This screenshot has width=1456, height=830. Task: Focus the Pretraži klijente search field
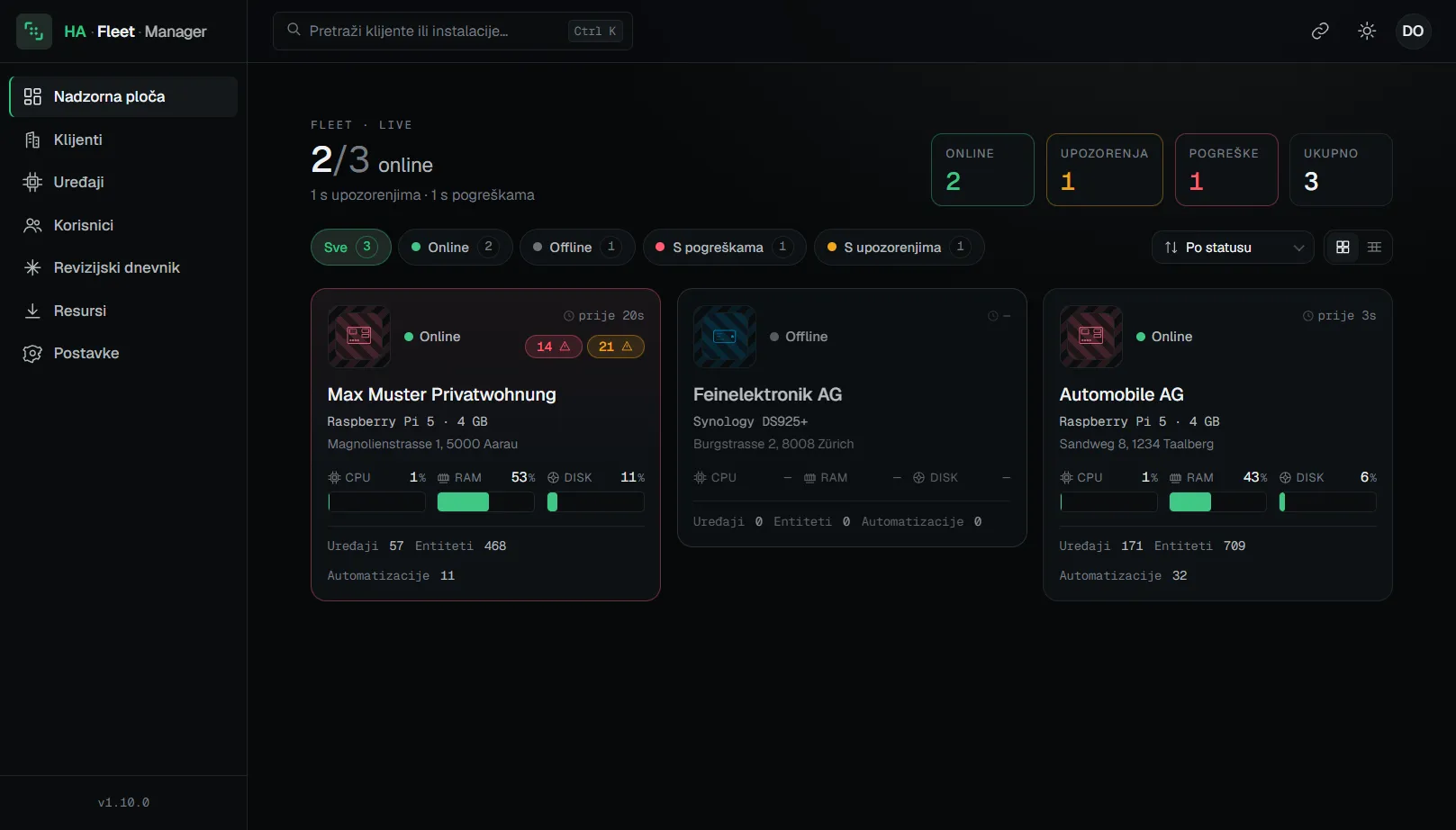coord(453,32)
